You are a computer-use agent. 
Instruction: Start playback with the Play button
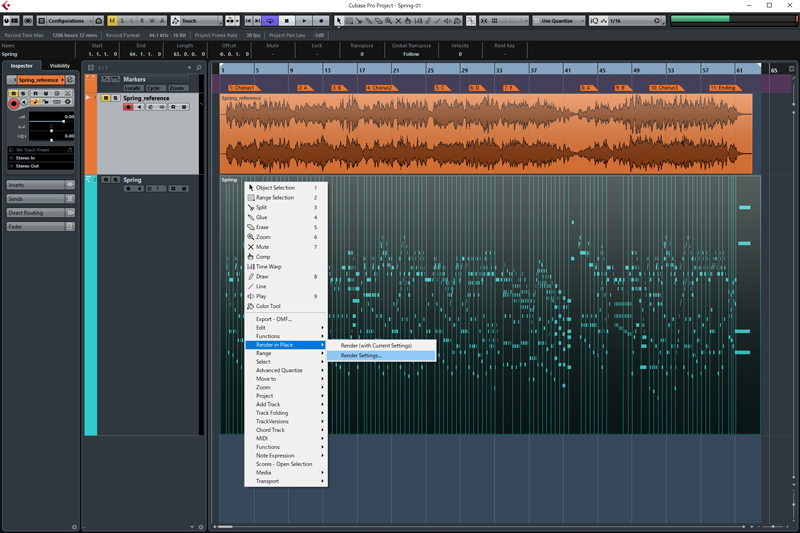pyautogui.click(x=304, y=21)
